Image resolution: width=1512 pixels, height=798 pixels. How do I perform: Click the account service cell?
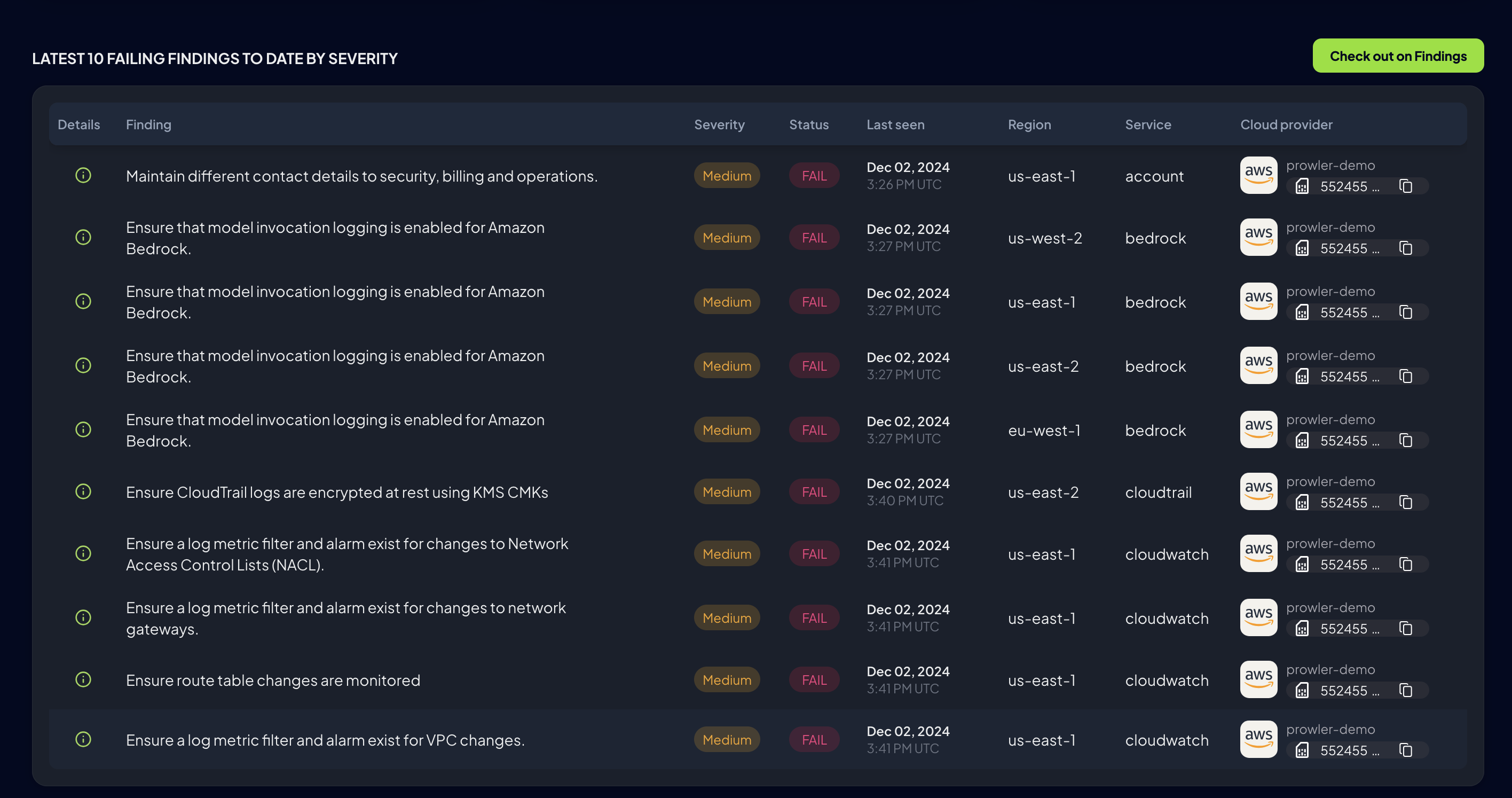pyautogui.click(x=1154, y=176)
